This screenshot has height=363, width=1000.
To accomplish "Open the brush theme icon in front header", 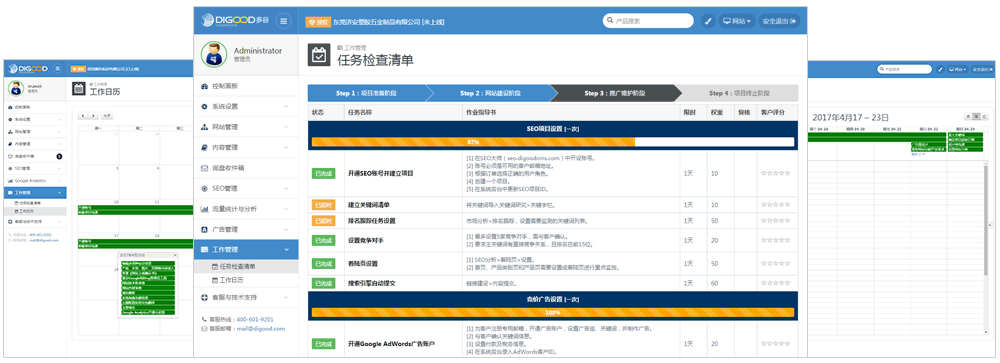I will pos(709,21).
